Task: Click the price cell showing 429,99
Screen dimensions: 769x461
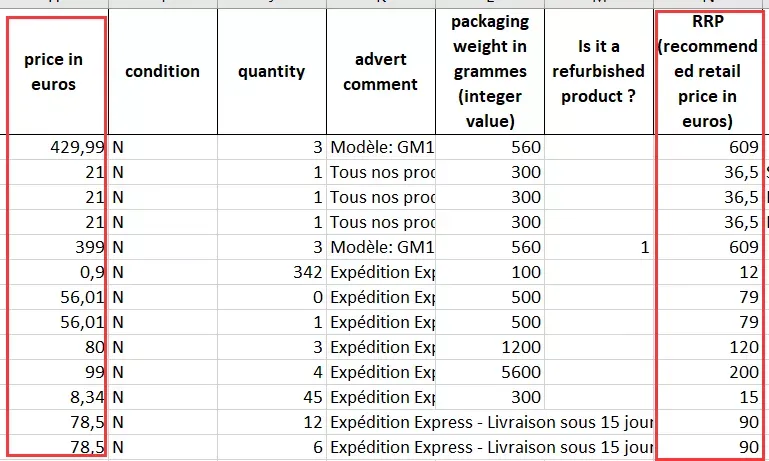Action: click(x=54, y=147)
